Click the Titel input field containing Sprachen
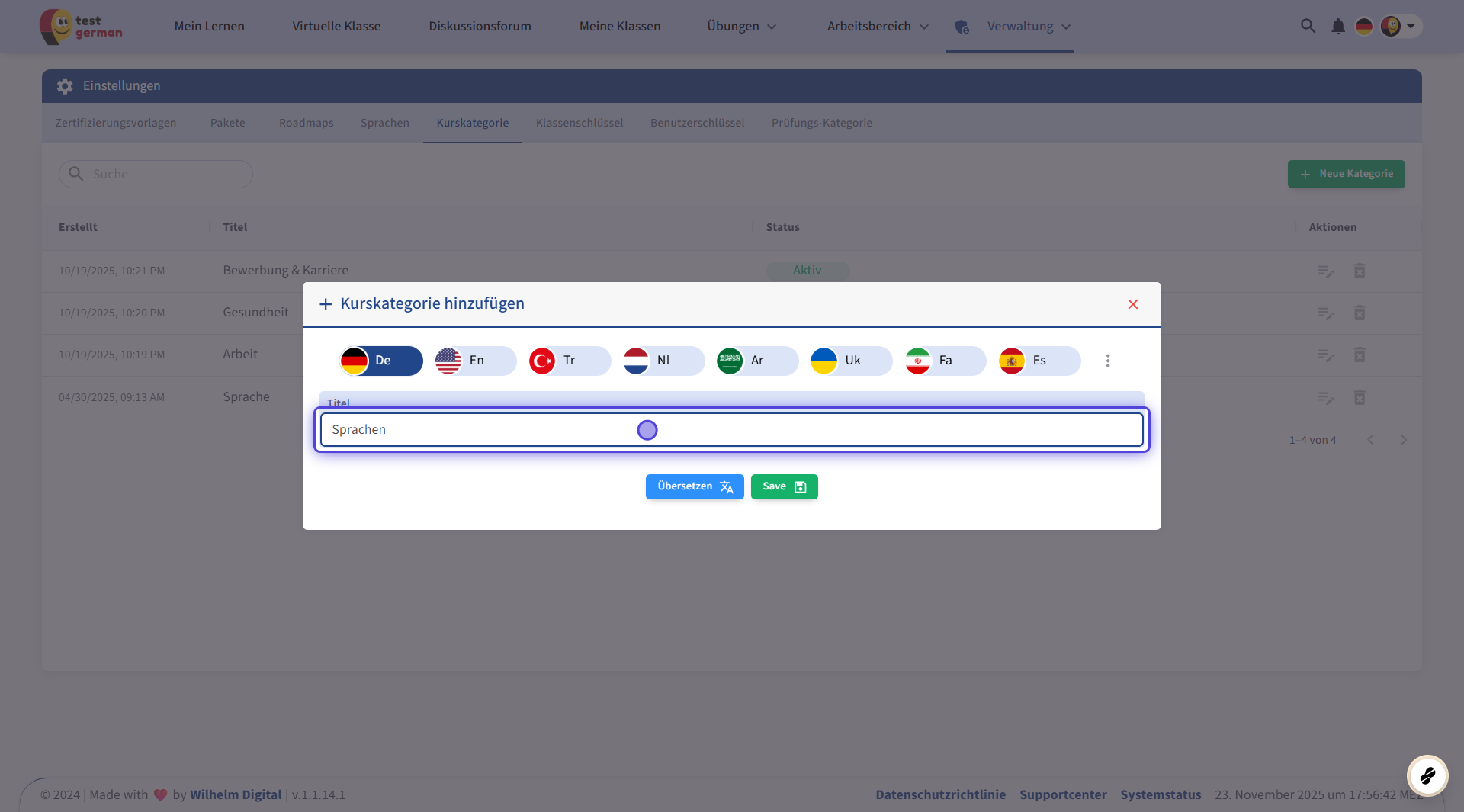 [730, 430]
